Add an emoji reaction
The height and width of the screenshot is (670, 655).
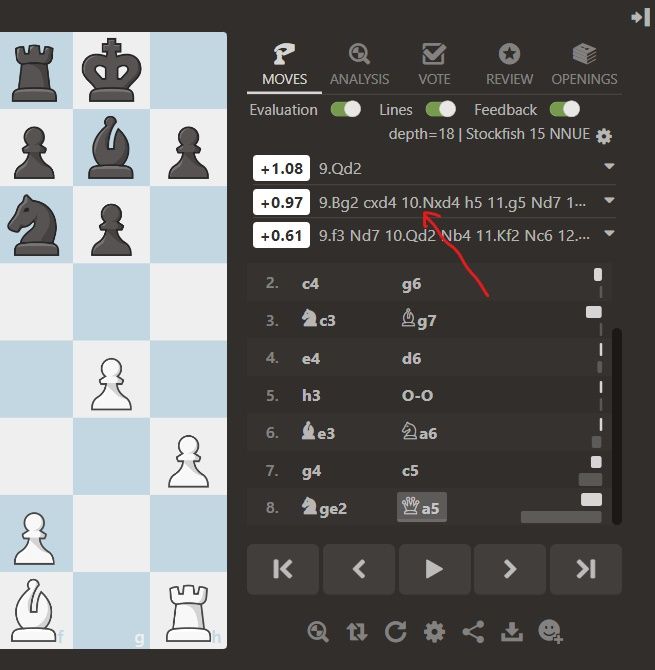[551, 632]
